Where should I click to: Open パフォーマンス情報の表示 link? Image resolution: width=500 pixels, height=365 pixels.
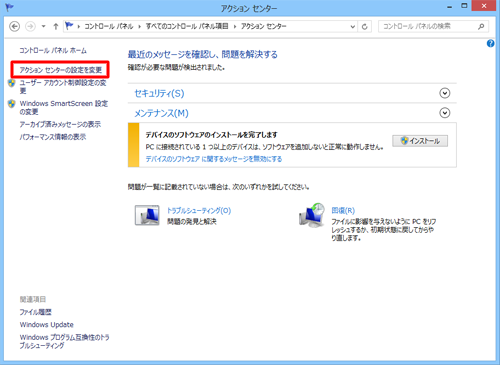coord(53,137)
